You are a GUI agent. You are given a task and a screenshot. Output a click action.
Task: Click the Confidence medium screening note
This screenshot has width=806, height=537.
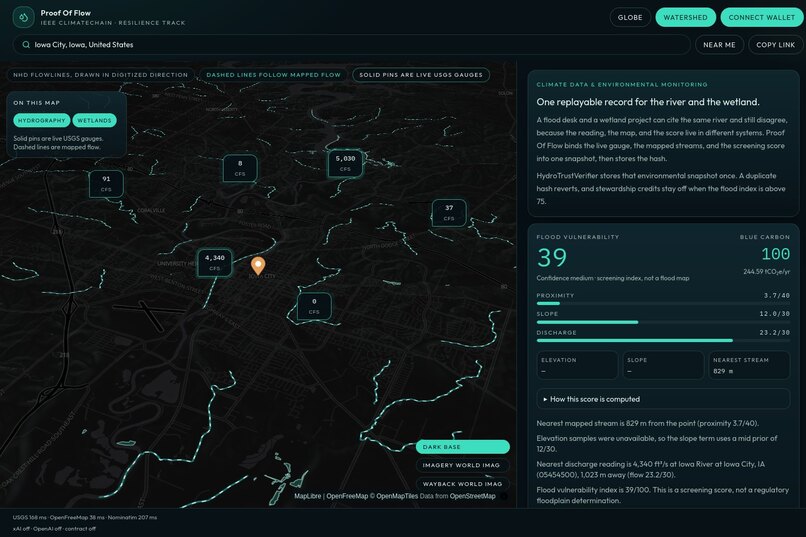tap(613, 278)
